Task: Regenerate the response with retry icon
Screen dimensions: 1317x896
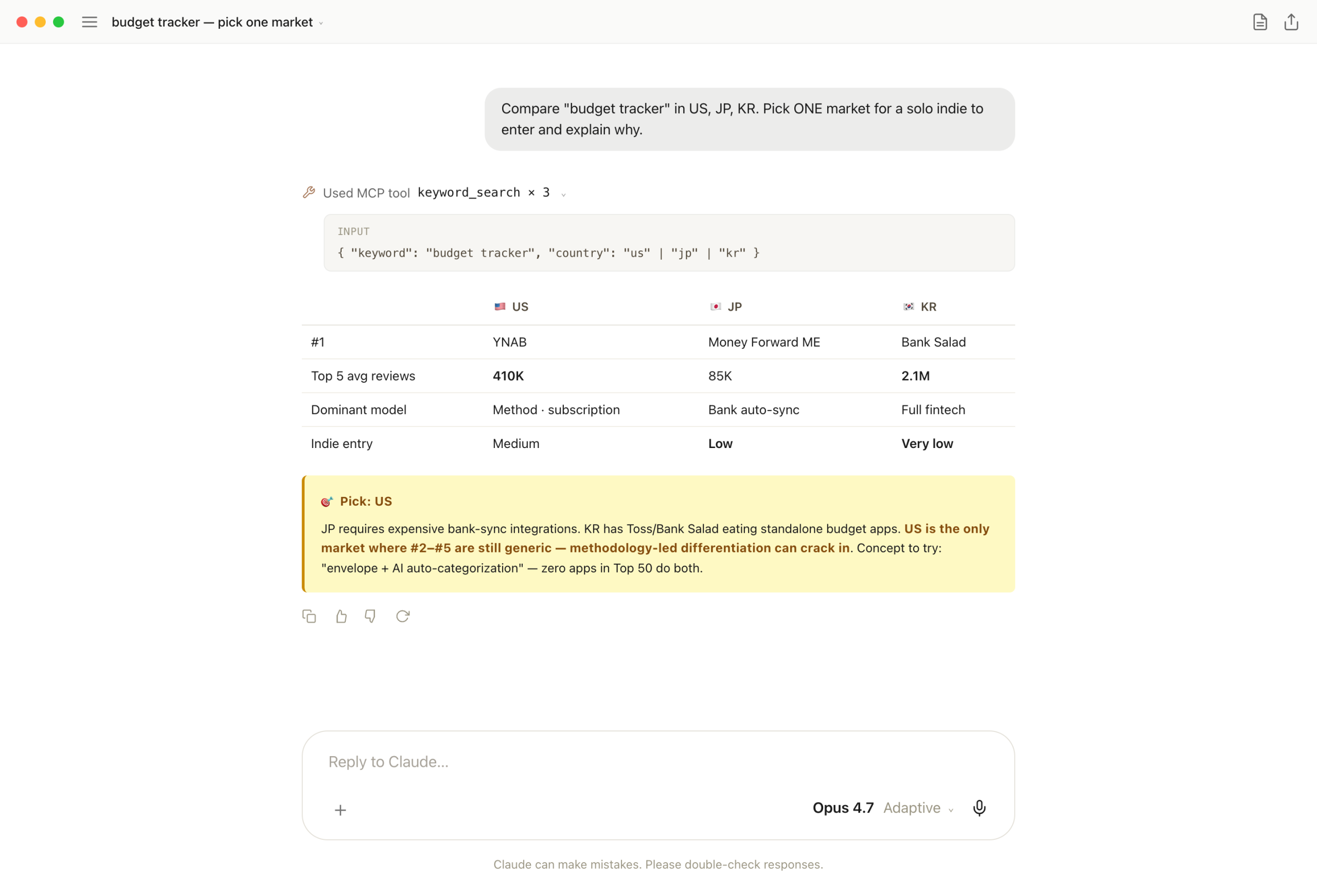Action: coord(403,616)
